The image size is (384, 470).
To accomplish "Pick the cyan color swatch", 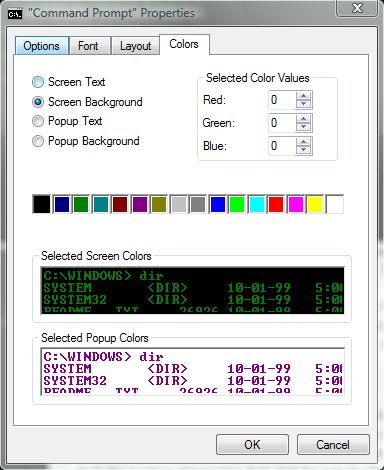I will coord(257,204).
